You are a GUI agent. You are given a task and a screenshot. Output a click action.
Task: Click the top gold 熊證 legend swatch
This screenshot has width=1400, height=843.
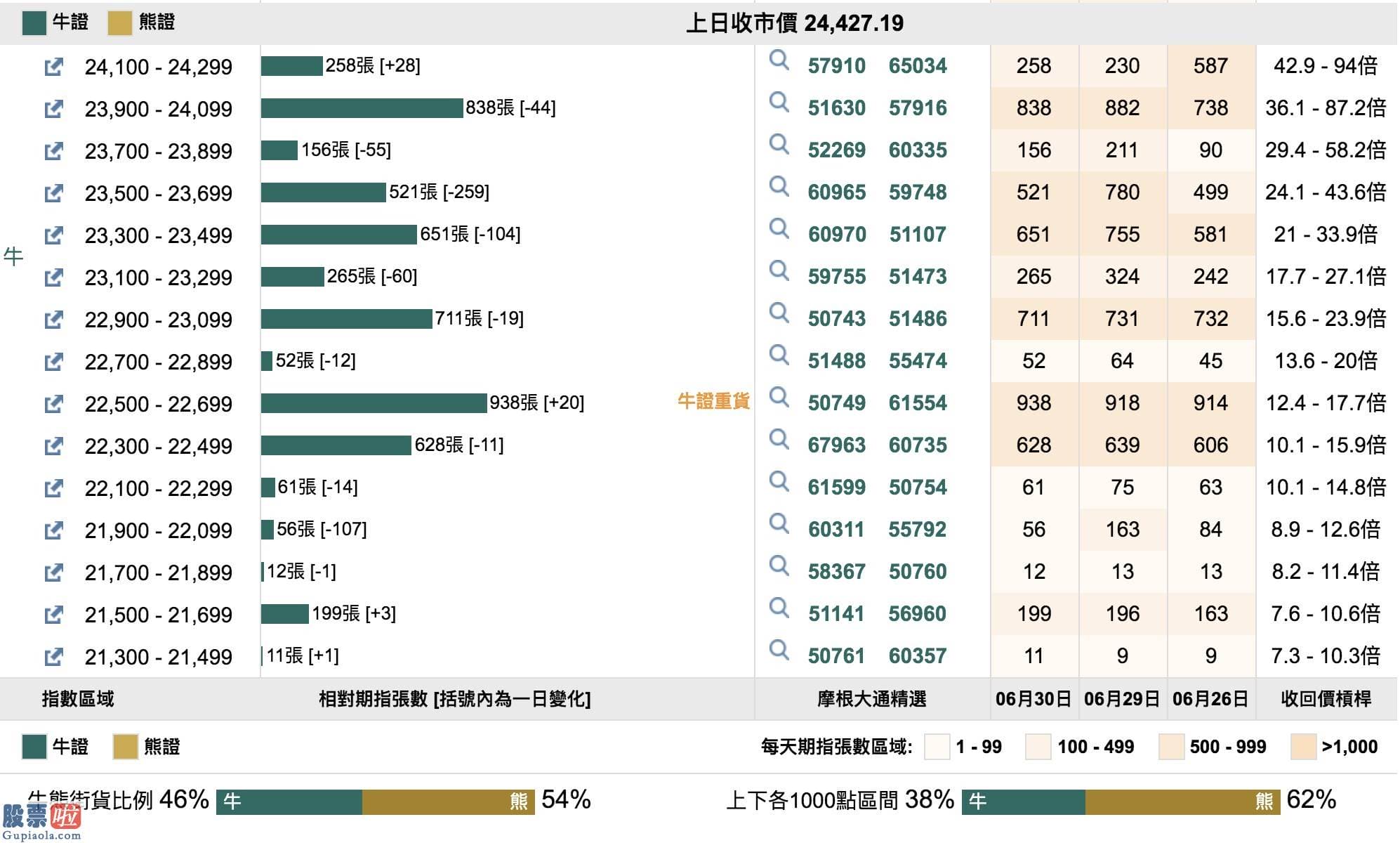[119, 22]
